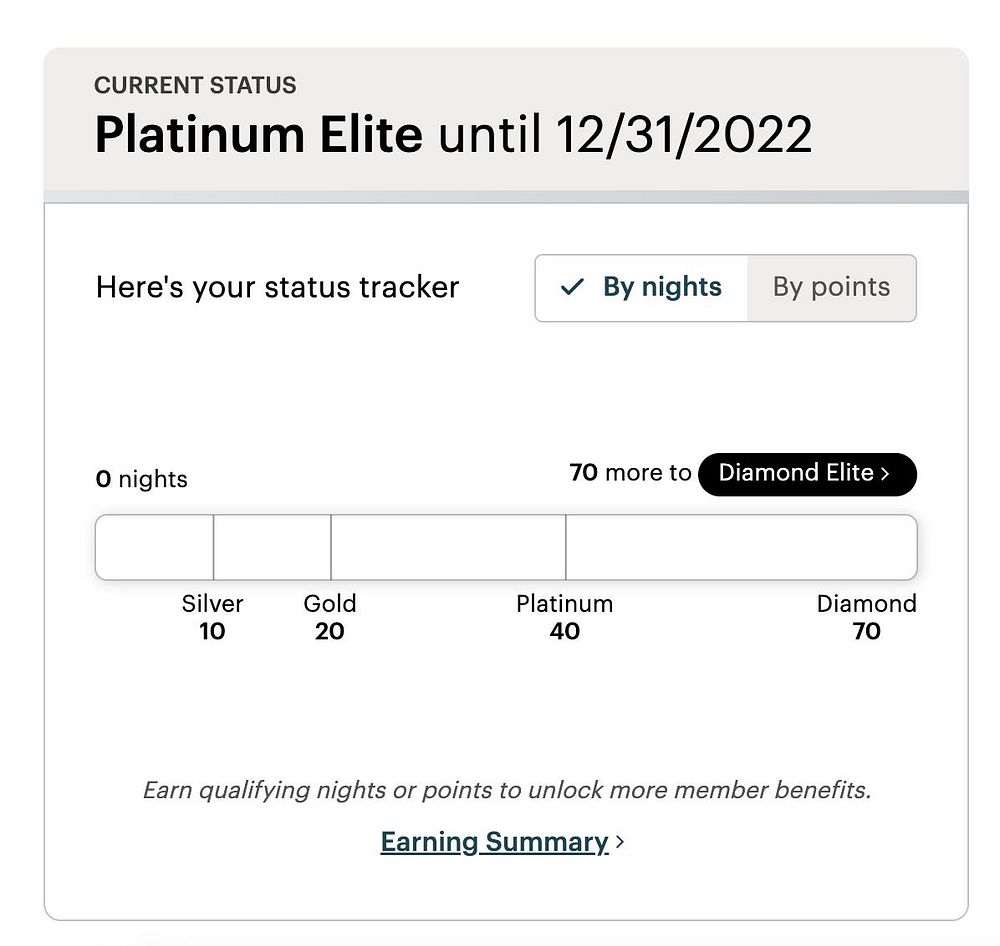Click the first progress bar segment before Silver
Screen dimensions: 1000x946
coord(154,547)
